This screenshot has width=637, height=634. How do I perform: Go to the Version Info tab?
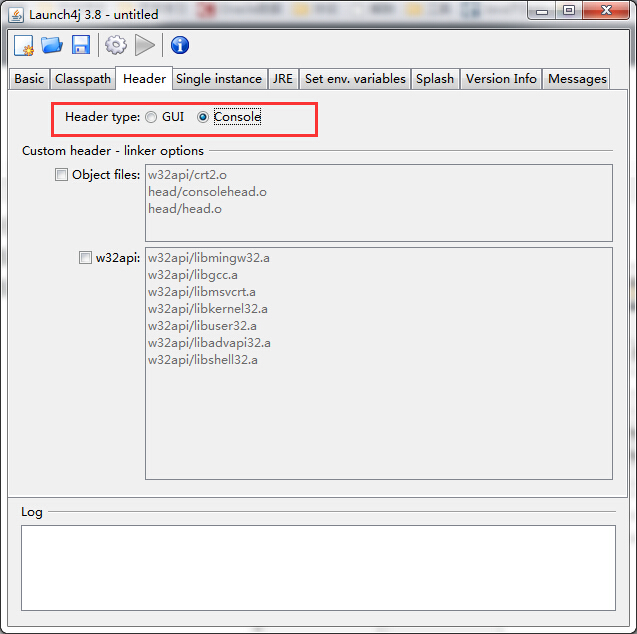click(501, 78)
